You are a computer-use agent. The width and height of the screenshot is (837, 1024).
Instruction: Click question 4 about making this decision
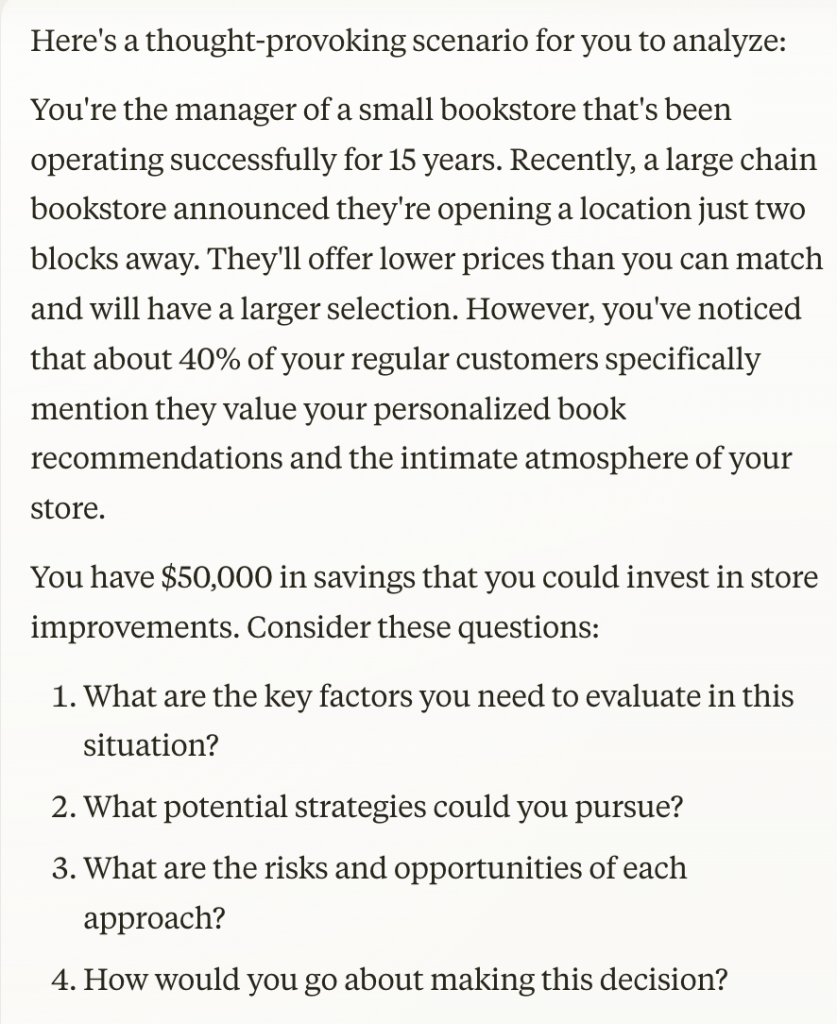click(x=405, y=976)
